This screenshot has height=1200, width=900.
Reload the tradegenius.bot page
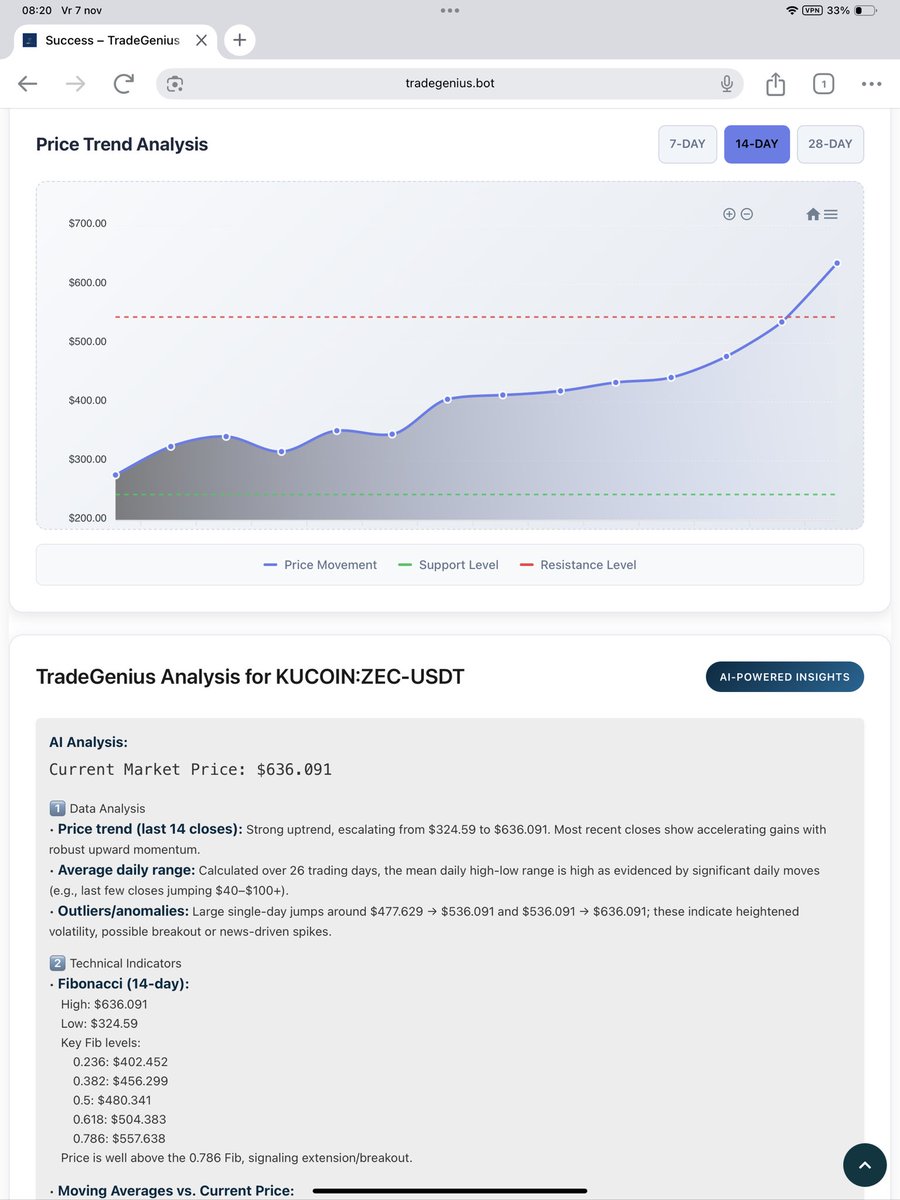click(123, 84)
